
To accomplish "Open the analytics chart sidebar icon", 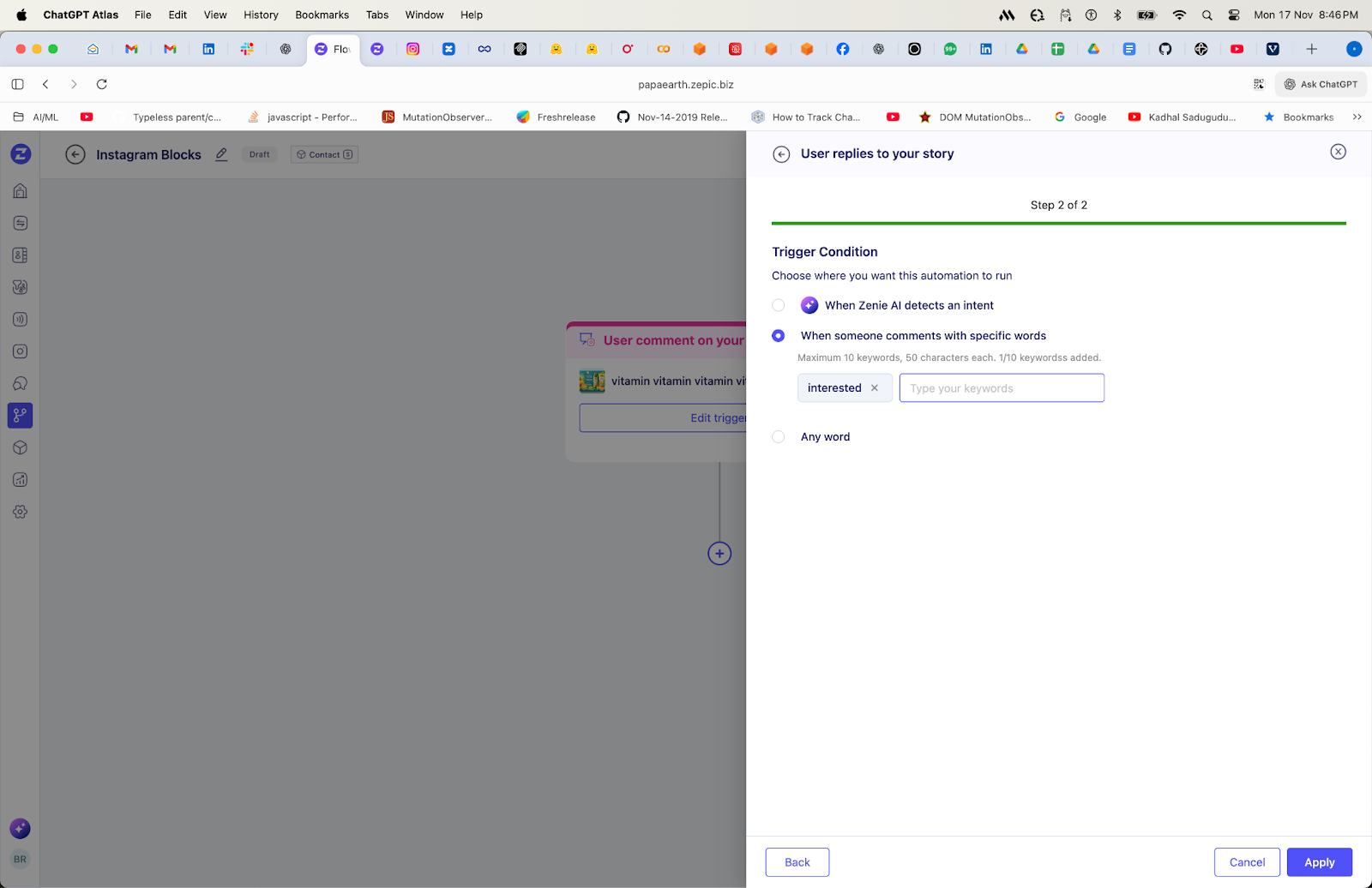I will point(21,480).
